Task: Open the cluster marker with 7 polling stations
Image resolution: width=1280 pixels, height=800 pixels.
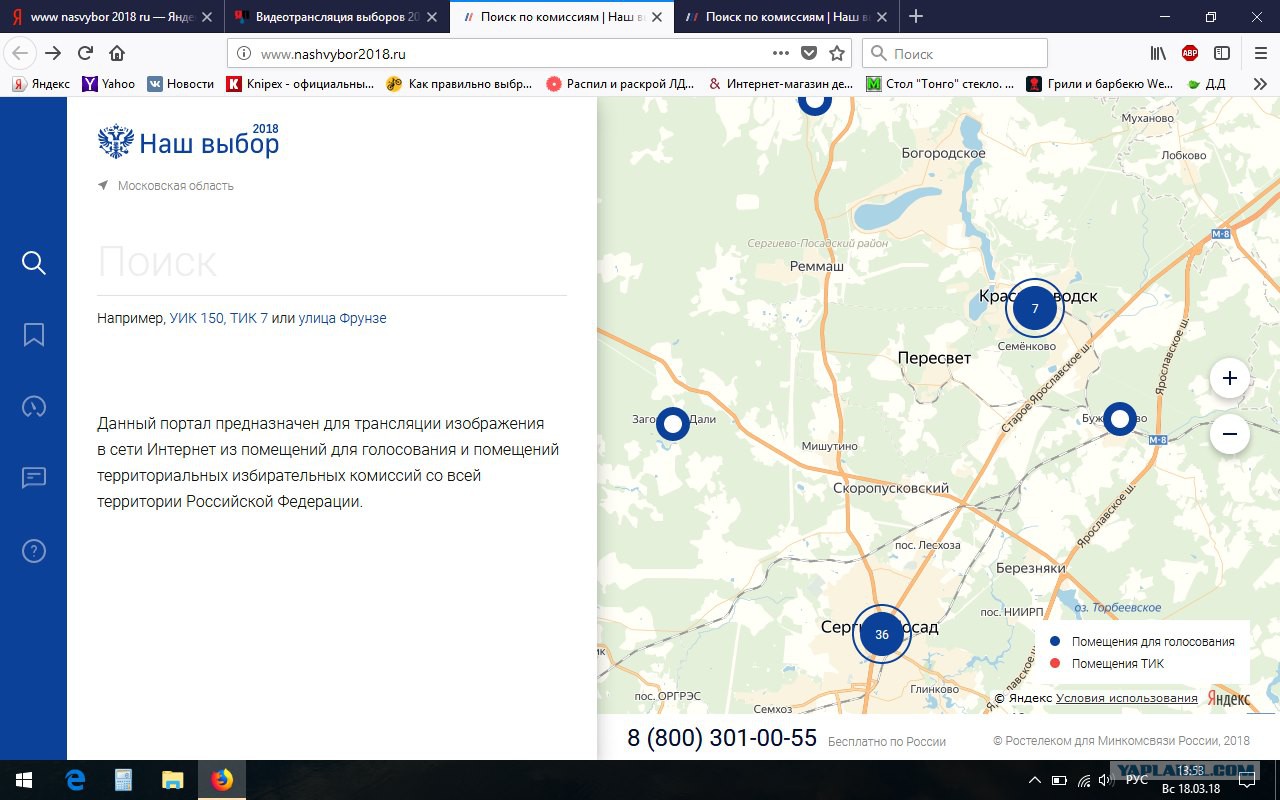Action: pos(1035,308)
